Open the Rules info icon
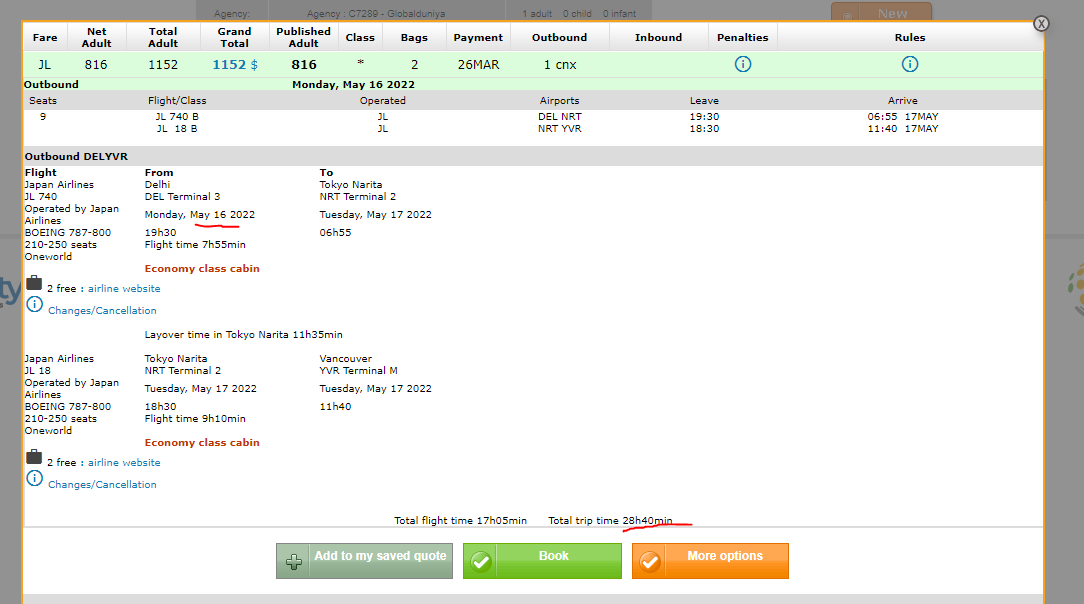1084x604 pixels. click(x=910, y=64)
